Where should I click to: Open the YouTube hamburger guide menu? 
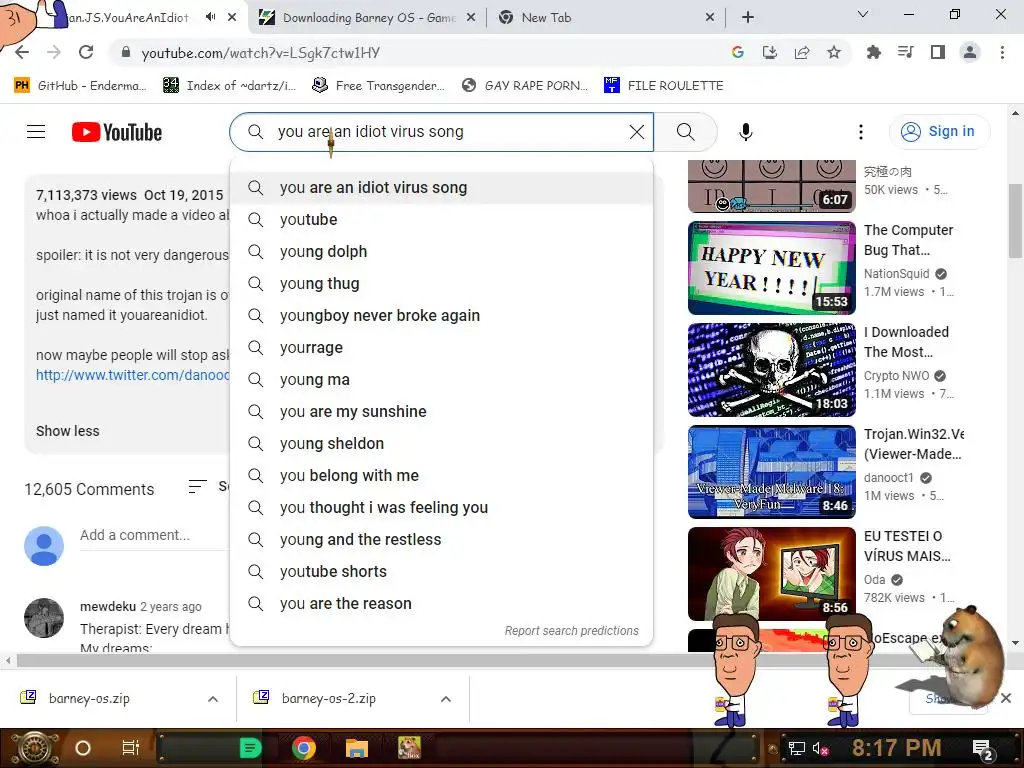pos(36,132)
